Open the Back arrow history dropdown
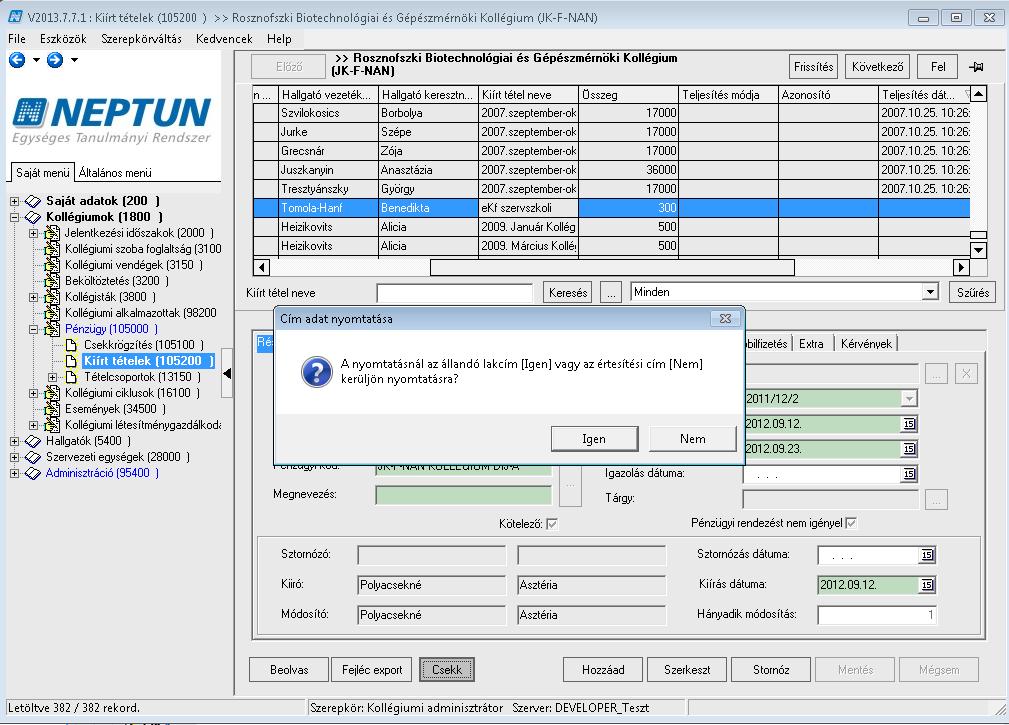 (x=36, y=60)
